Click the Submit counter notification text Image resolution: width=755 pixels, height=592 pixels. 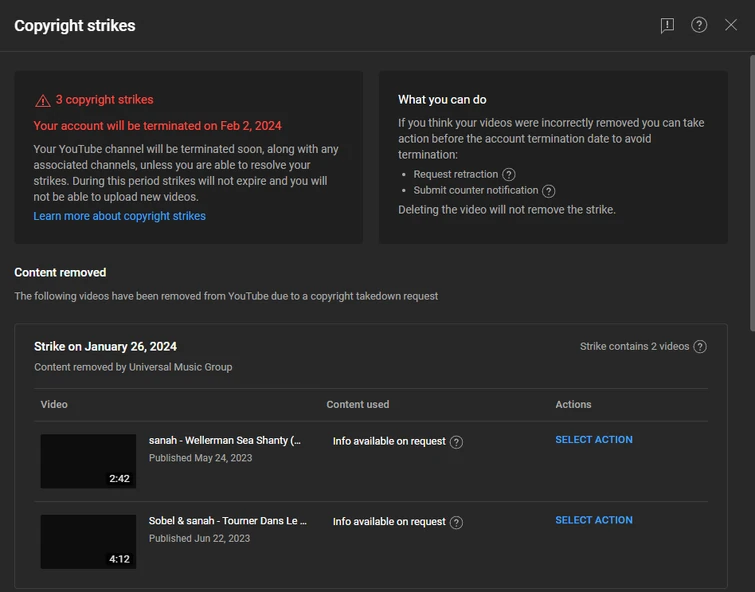pyautogui.click(x=476, y=191)
